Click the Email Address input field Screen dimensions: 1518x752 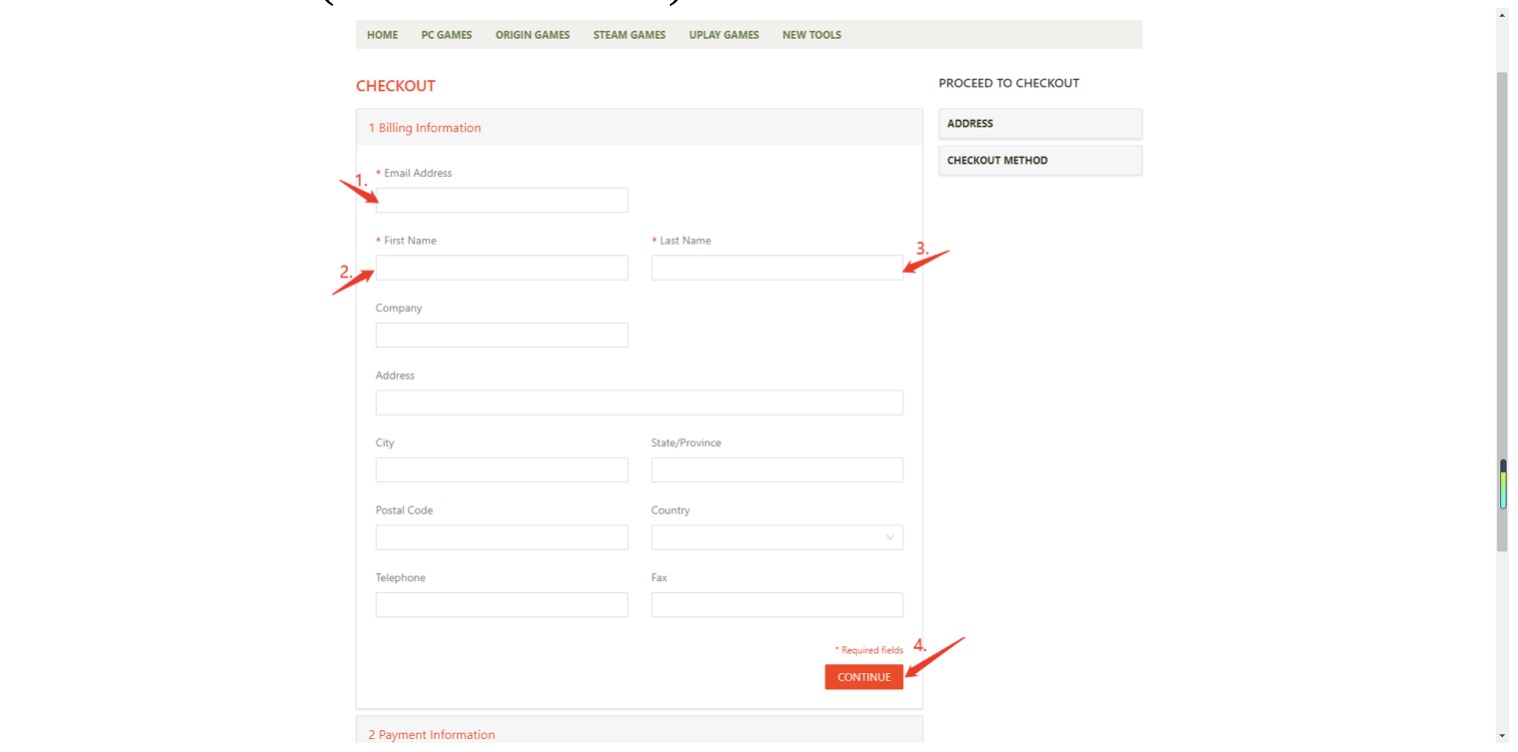coord(501,200)
